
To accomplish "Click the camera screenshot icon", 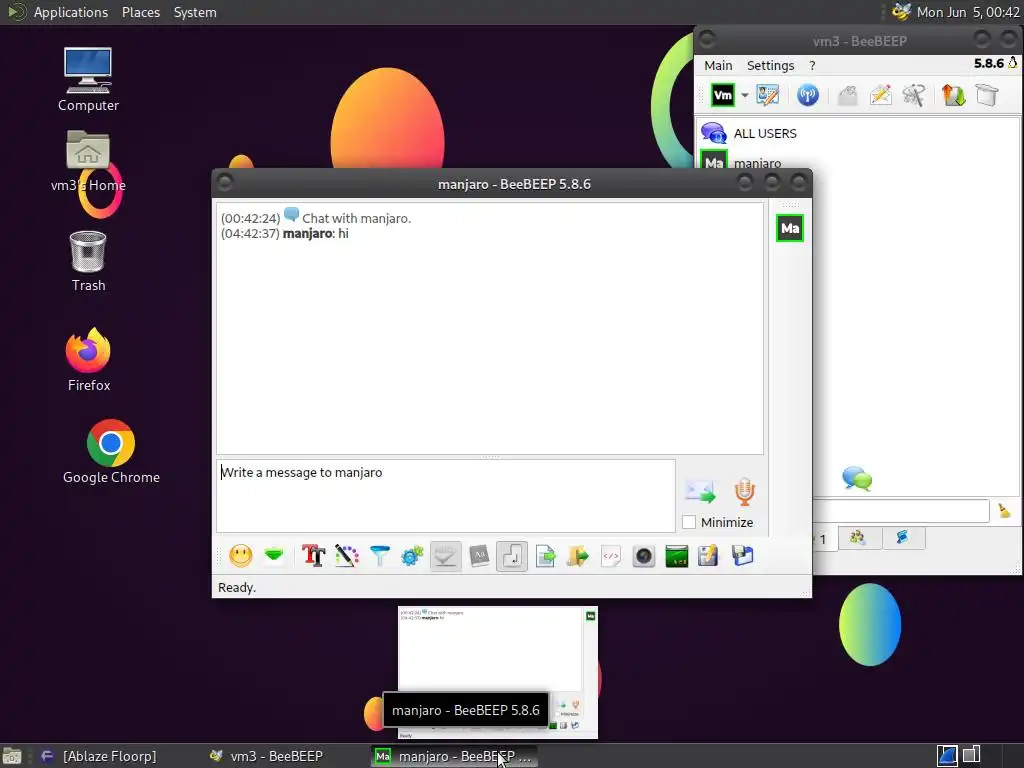I will tap(644, 556).
